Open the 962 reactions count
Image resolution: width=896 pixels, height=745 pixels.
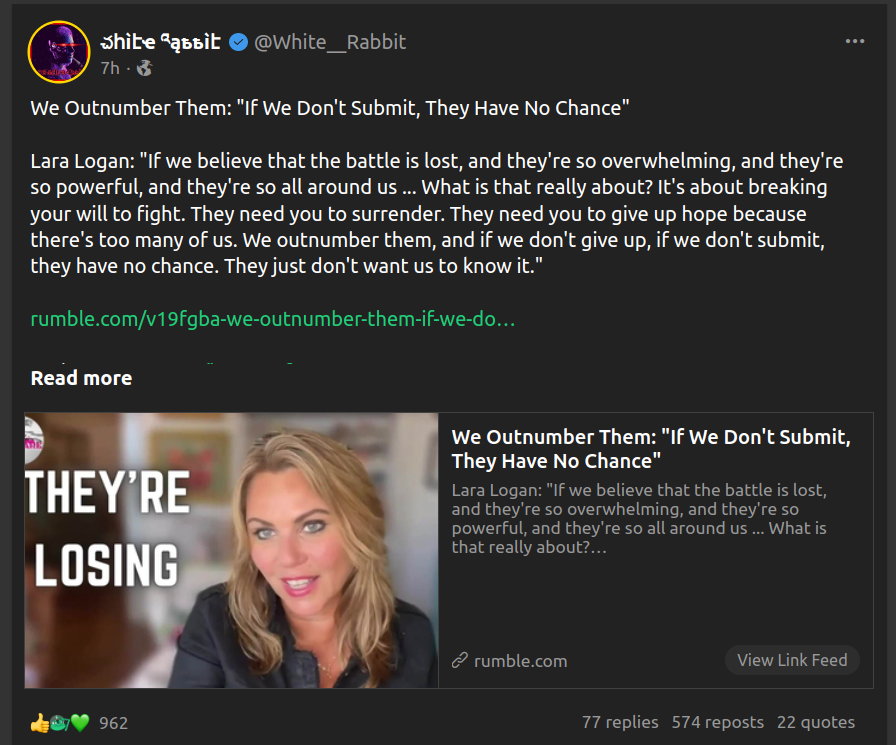pyautogui.click(x=113, y=722)
